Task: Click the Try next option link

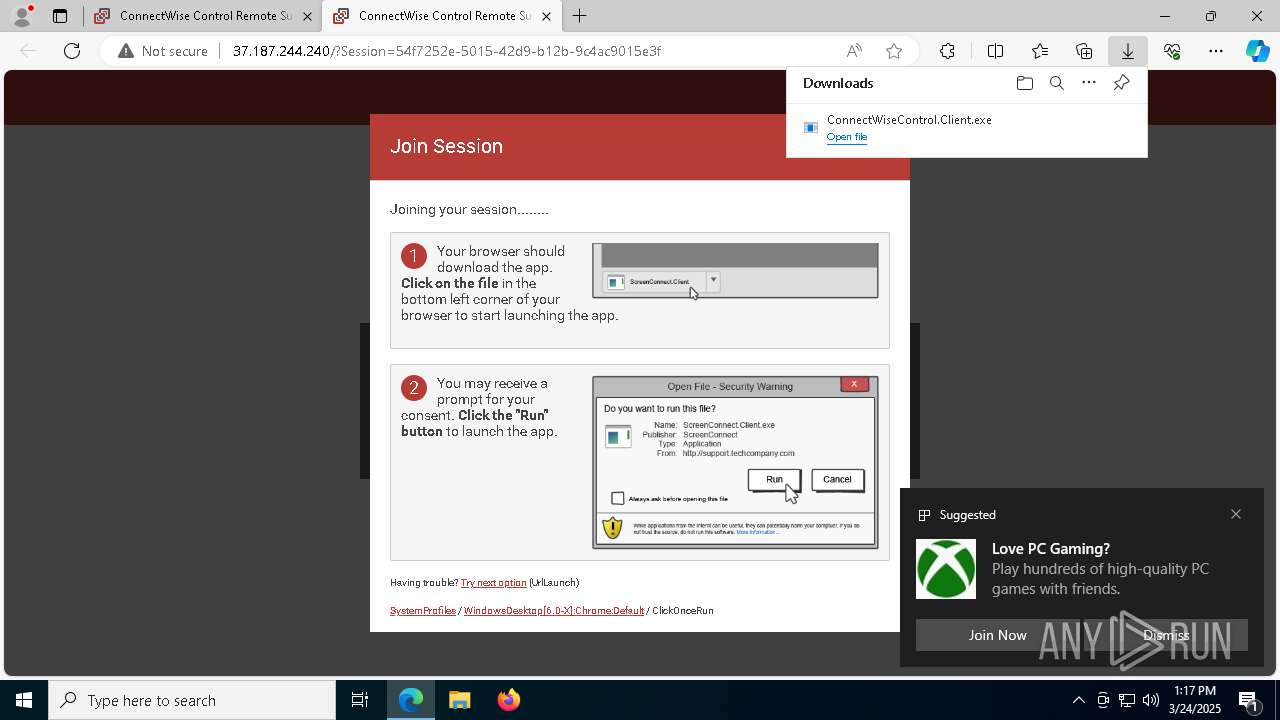Action: pos(493,583)
